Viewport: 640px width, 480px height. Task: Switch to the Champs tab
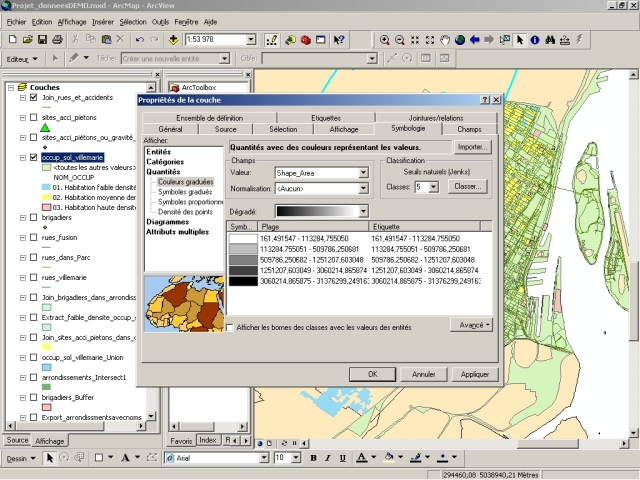click(x=469, y=129)
